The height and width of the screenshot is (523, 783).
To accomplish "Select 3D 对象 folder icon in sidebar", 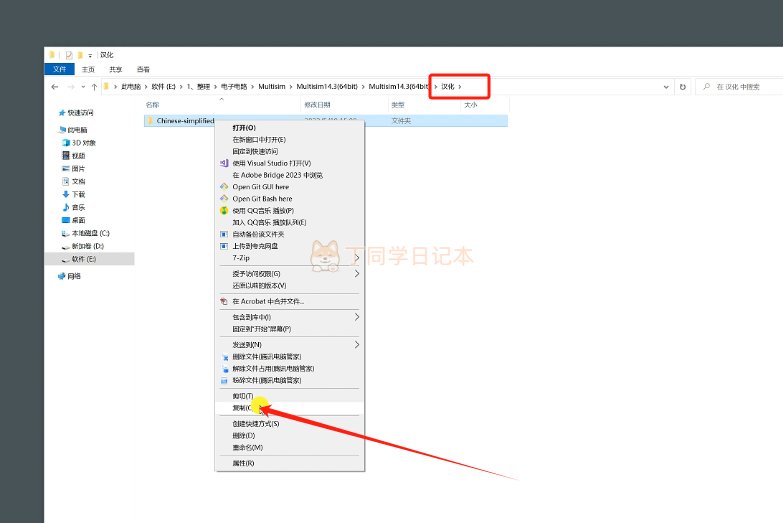I will click(x=65, y=143).
